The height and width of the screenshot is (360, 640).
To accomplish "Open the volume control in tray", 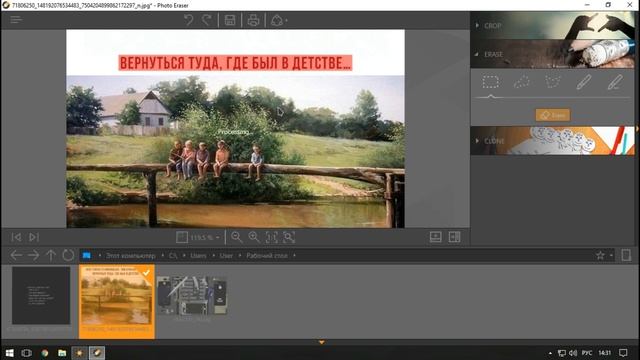I will point(573,353).
